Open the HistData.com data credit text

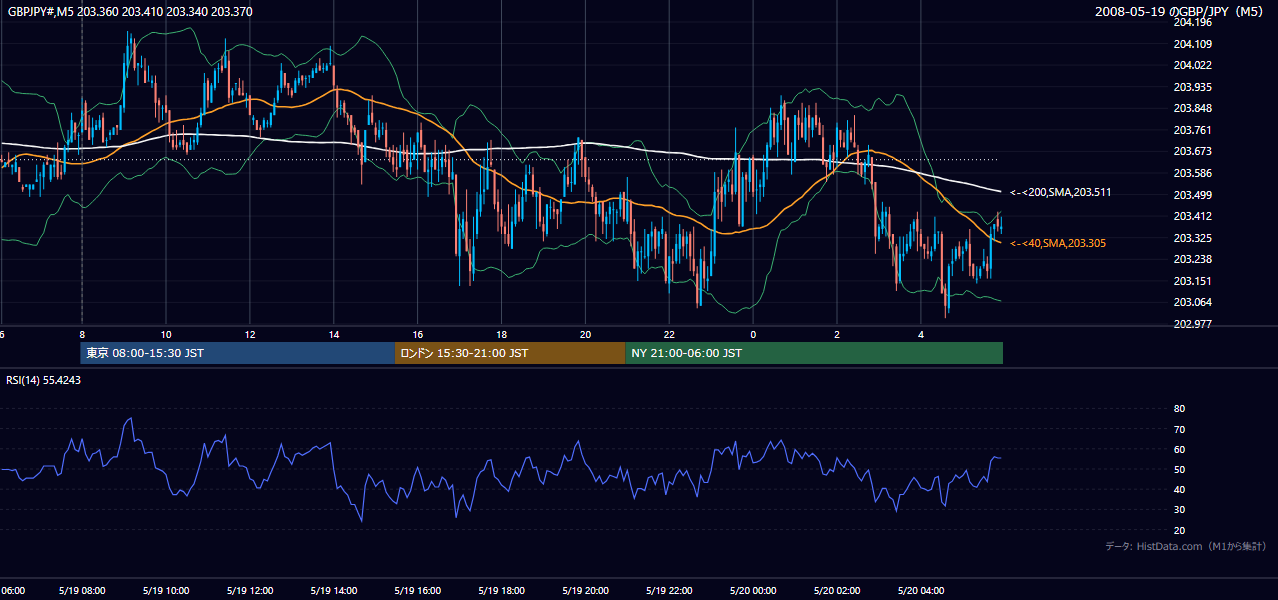1186,546
